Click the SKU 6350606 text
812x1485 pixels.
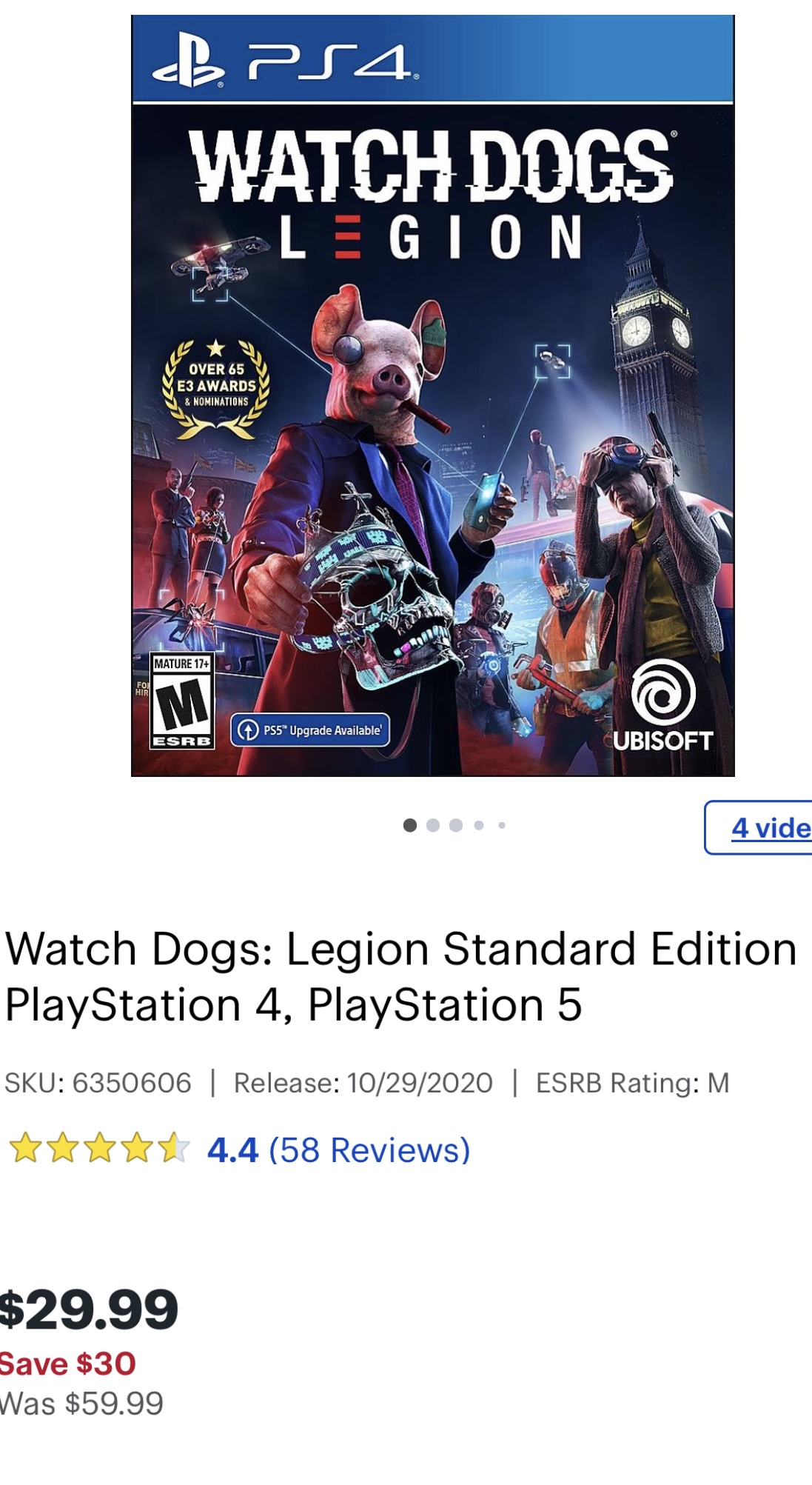point(98,1083)
